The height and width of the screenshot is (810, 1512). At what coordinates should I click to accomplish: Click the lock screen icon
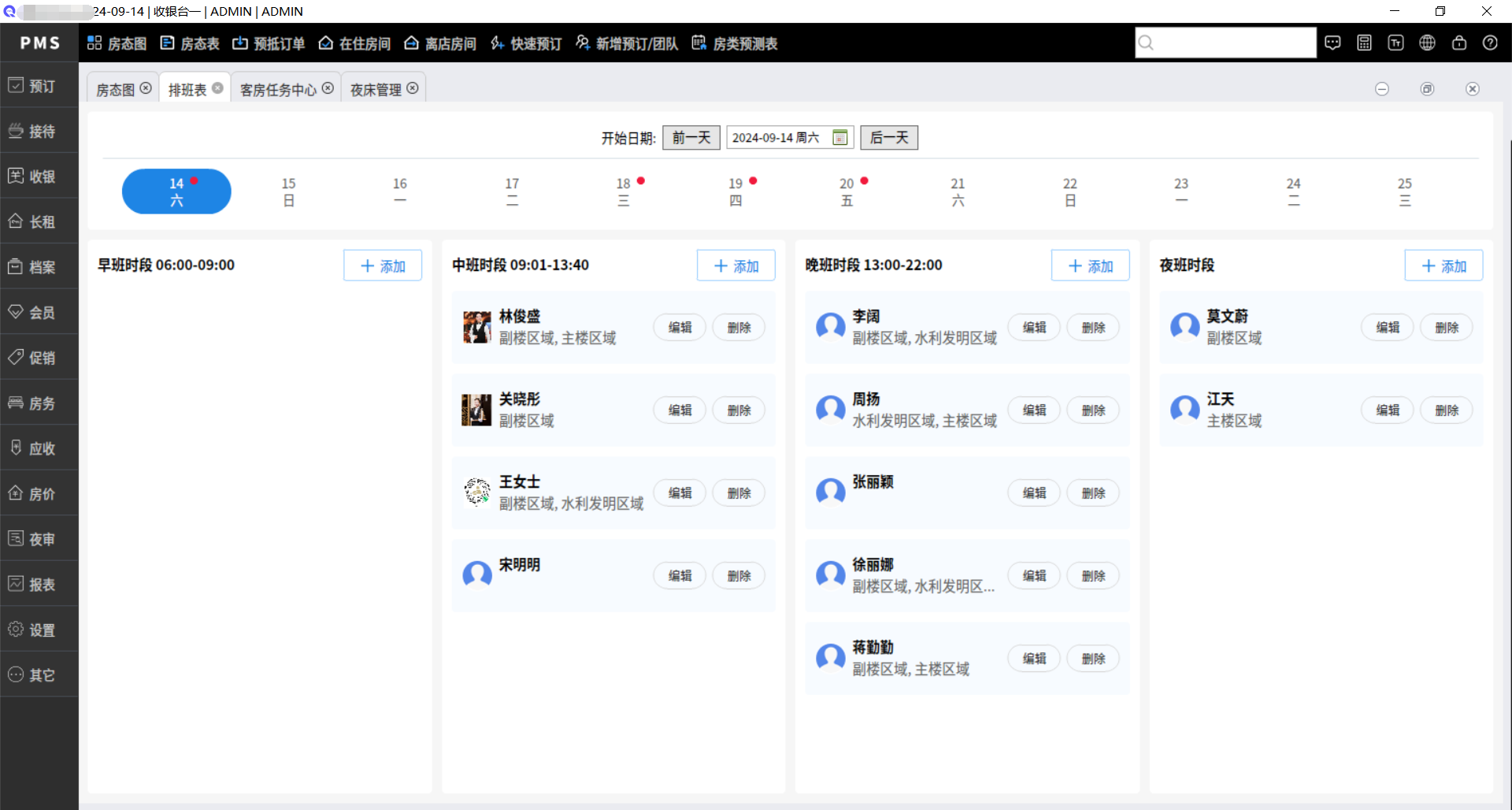point(1458,43)
